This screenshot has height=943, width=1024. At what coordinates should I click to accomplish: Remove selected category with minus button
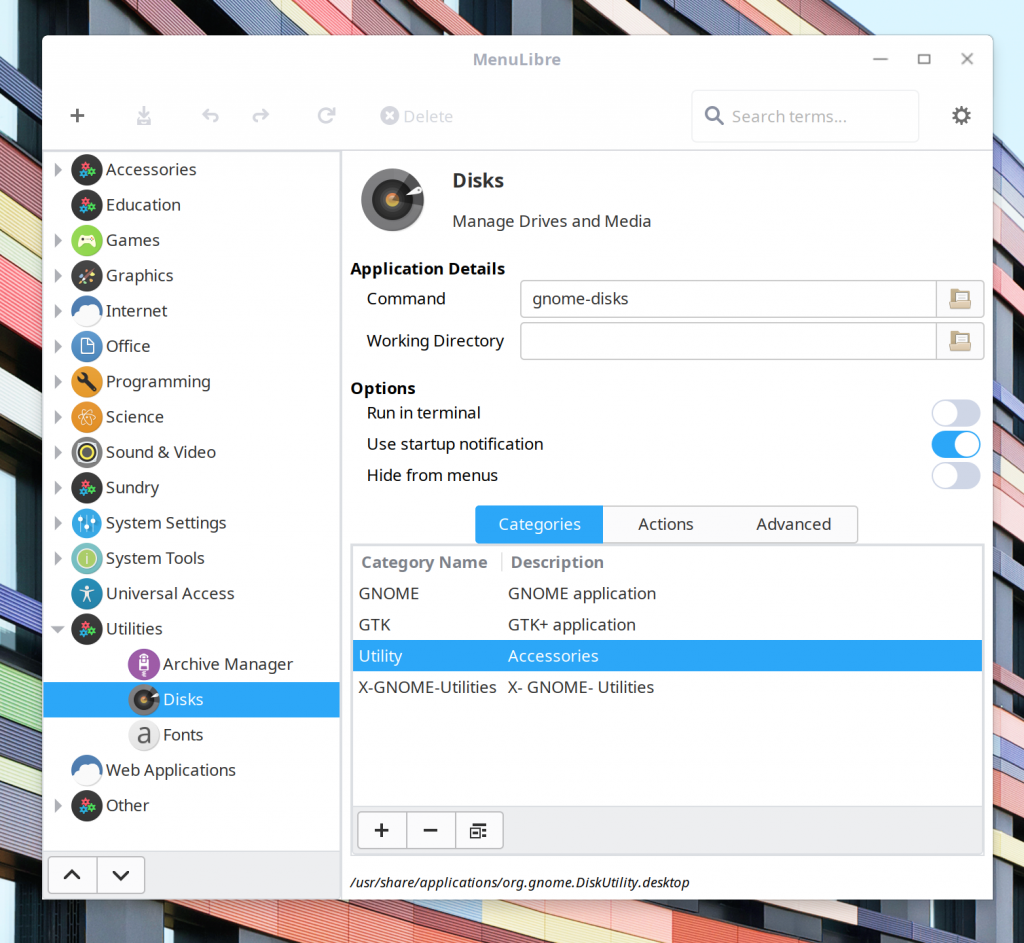[x=430, y=830]
